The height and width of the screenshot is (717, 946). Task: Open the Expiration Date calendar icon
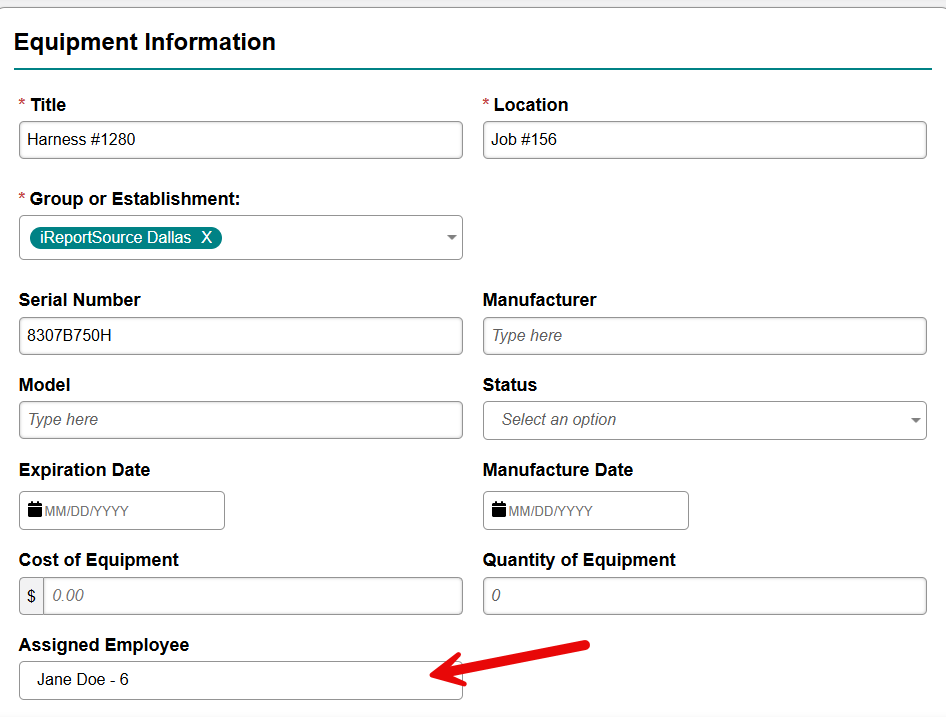35,510
